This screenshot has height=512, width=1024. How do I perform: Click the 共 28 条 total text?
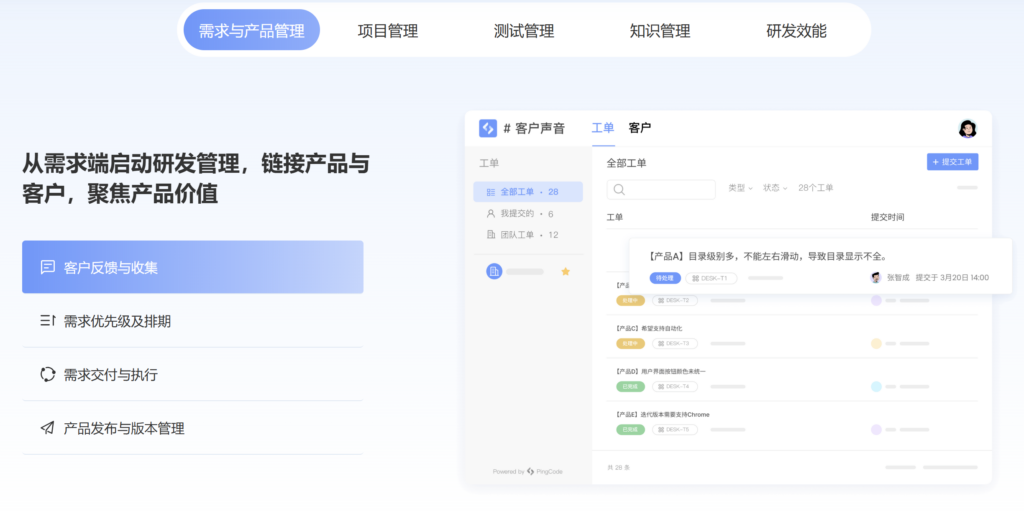[618, 468]
